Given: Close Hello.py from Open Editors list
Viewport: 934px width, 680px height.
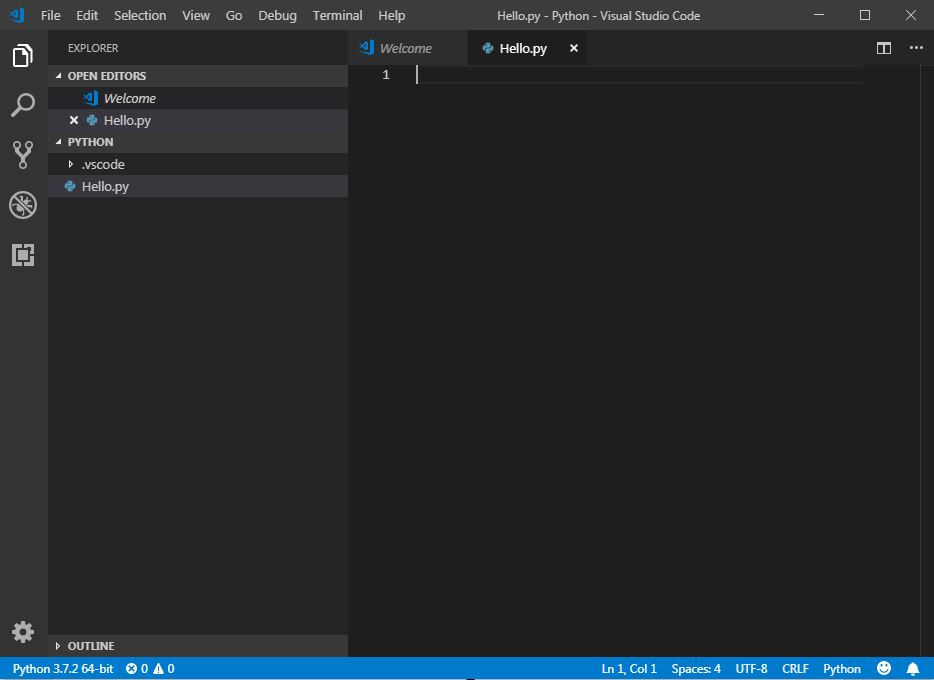Looking at the screenshot, I should pyautogui.click(x=74, y=120).
